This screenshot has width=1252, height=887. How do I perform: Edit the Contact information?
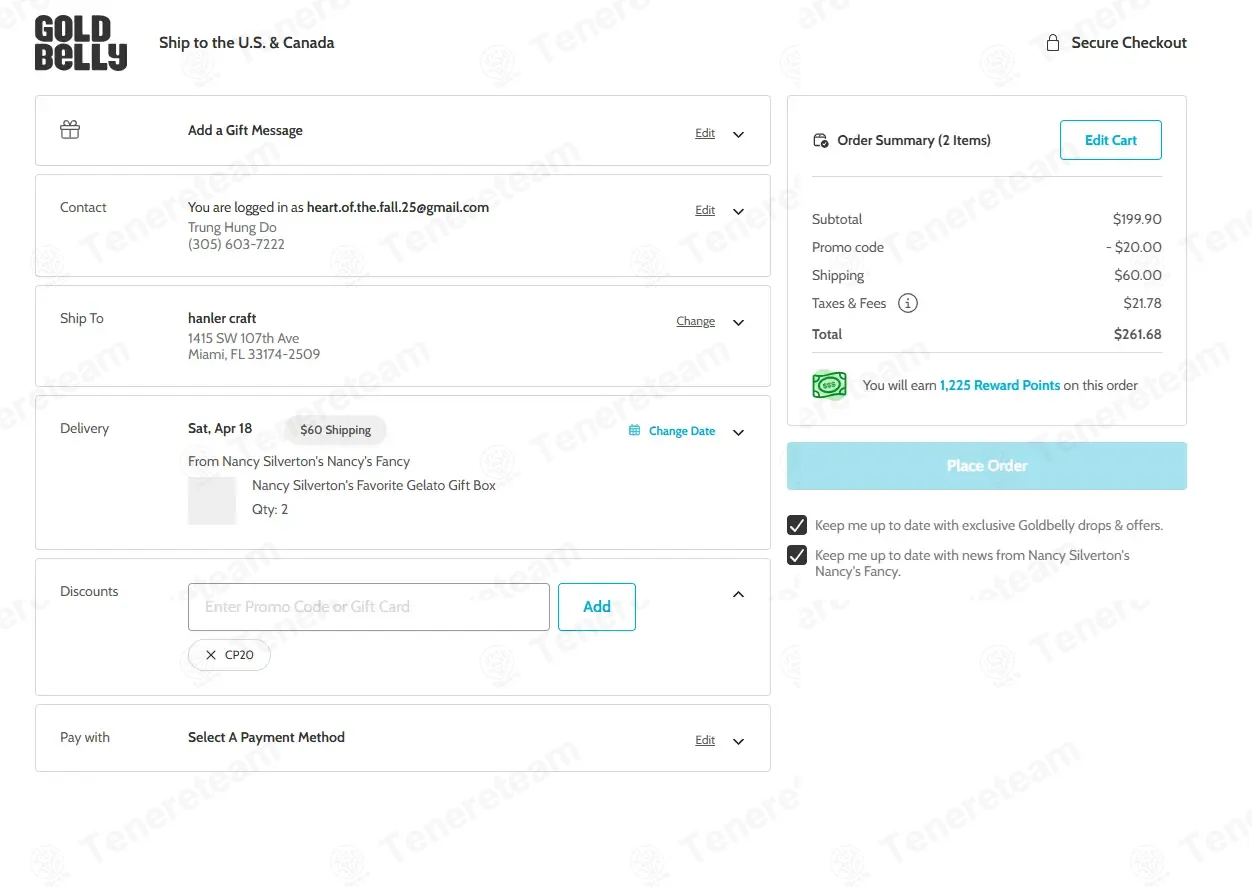tap(705, 210)
